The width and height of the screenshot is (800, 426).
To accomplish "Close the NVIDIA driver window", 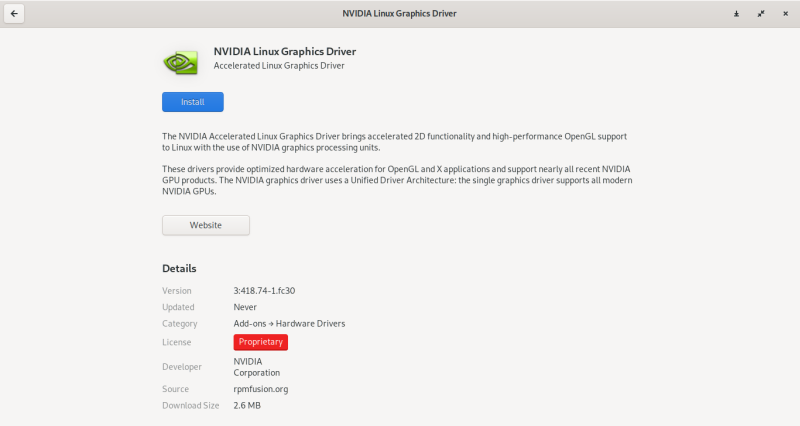I will pos(785,14).
